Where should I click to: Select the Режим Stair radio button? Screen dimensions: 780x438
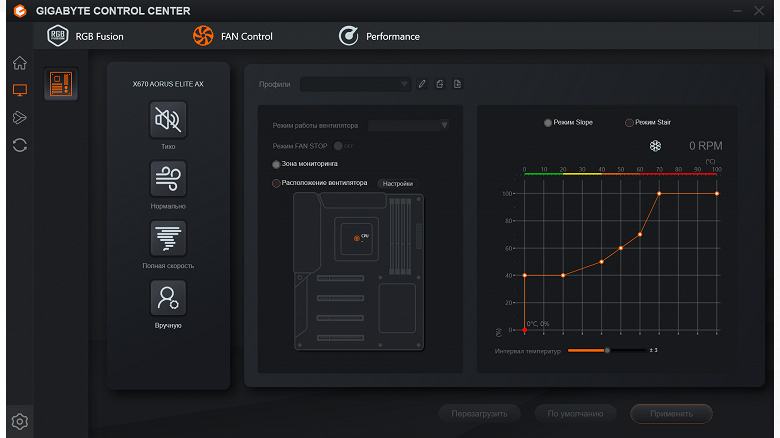click(629, 122)
